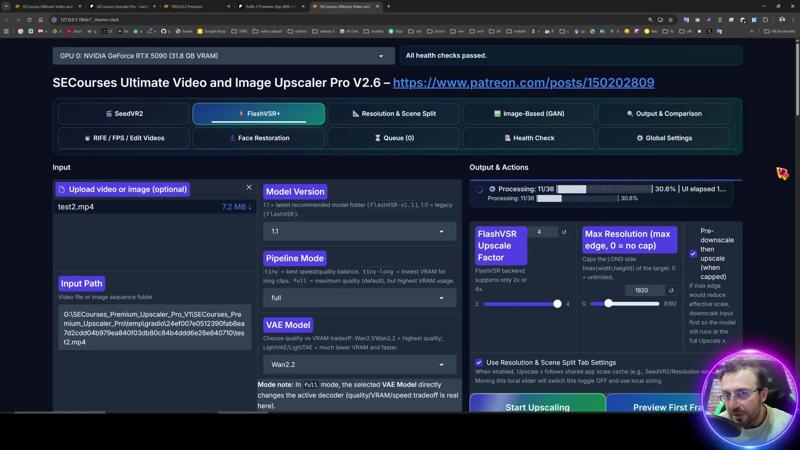This screenshot has width=800, height=450.
Task: Toggle Use Resolution & Scene Split Tab Settings
Action: [x=479, y=362]
